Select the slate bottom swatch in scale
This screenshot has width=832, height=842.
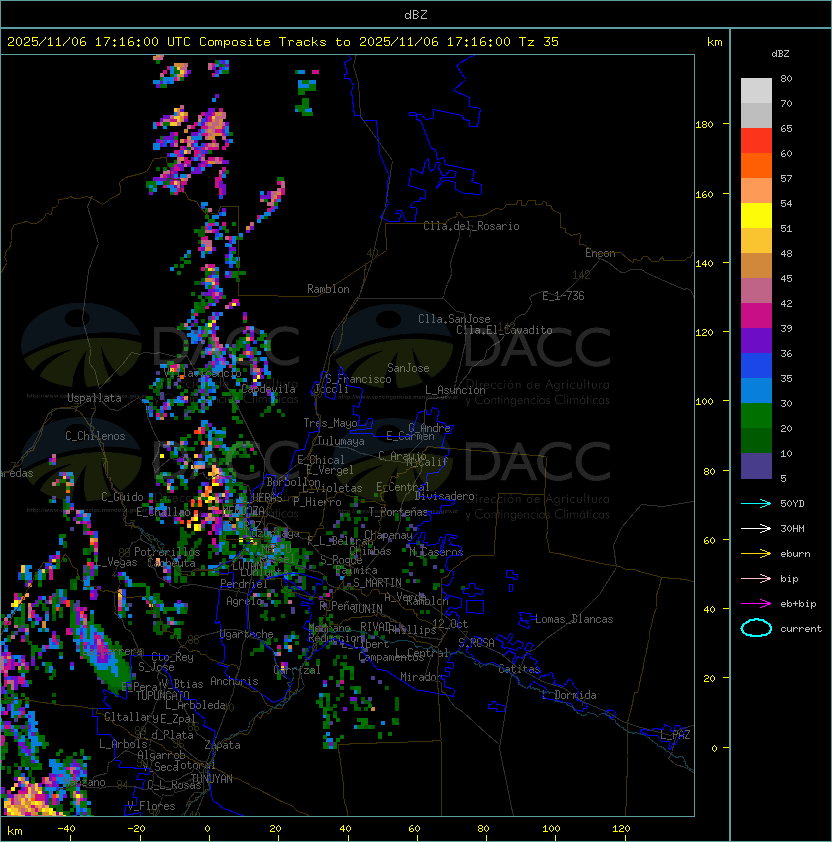coord(756,466)
